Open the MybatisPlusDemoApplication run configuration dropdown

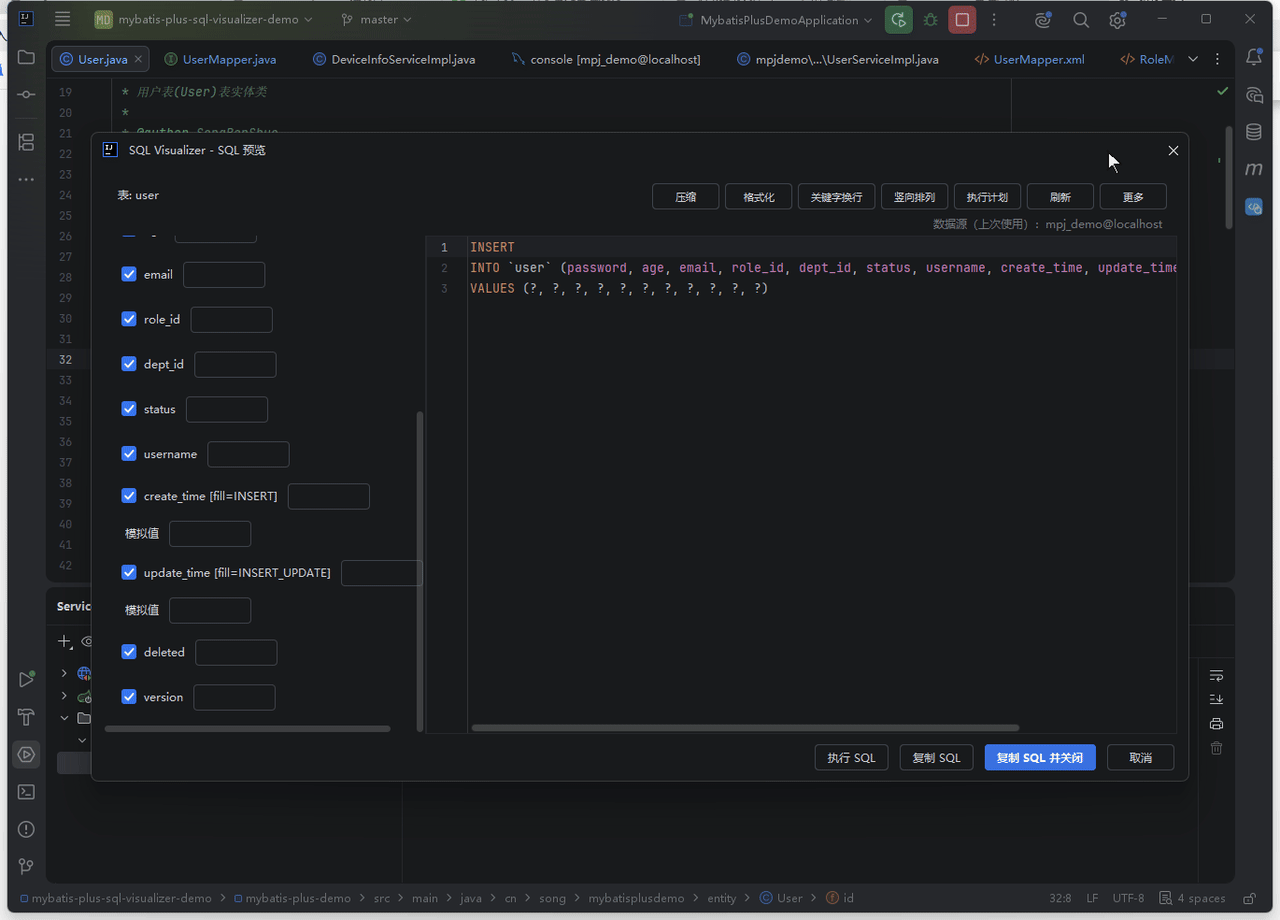coord(775,19)
